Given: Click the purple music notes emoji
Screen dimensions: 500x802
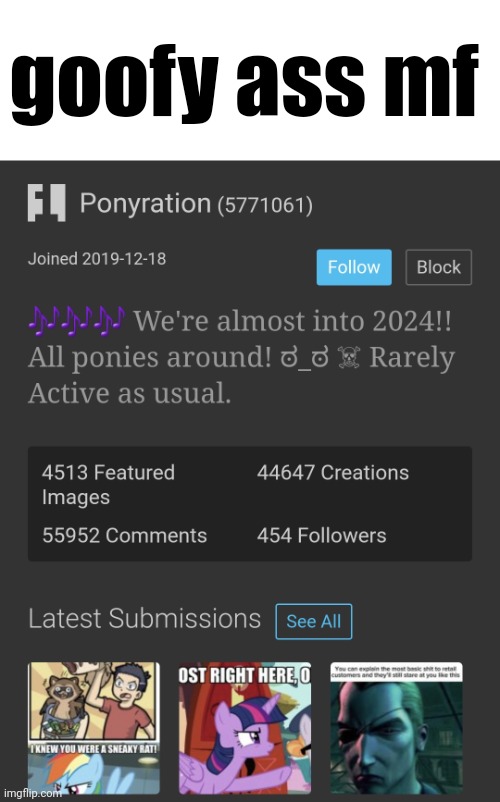Looking at the screenshot, I should coord(77,321).
